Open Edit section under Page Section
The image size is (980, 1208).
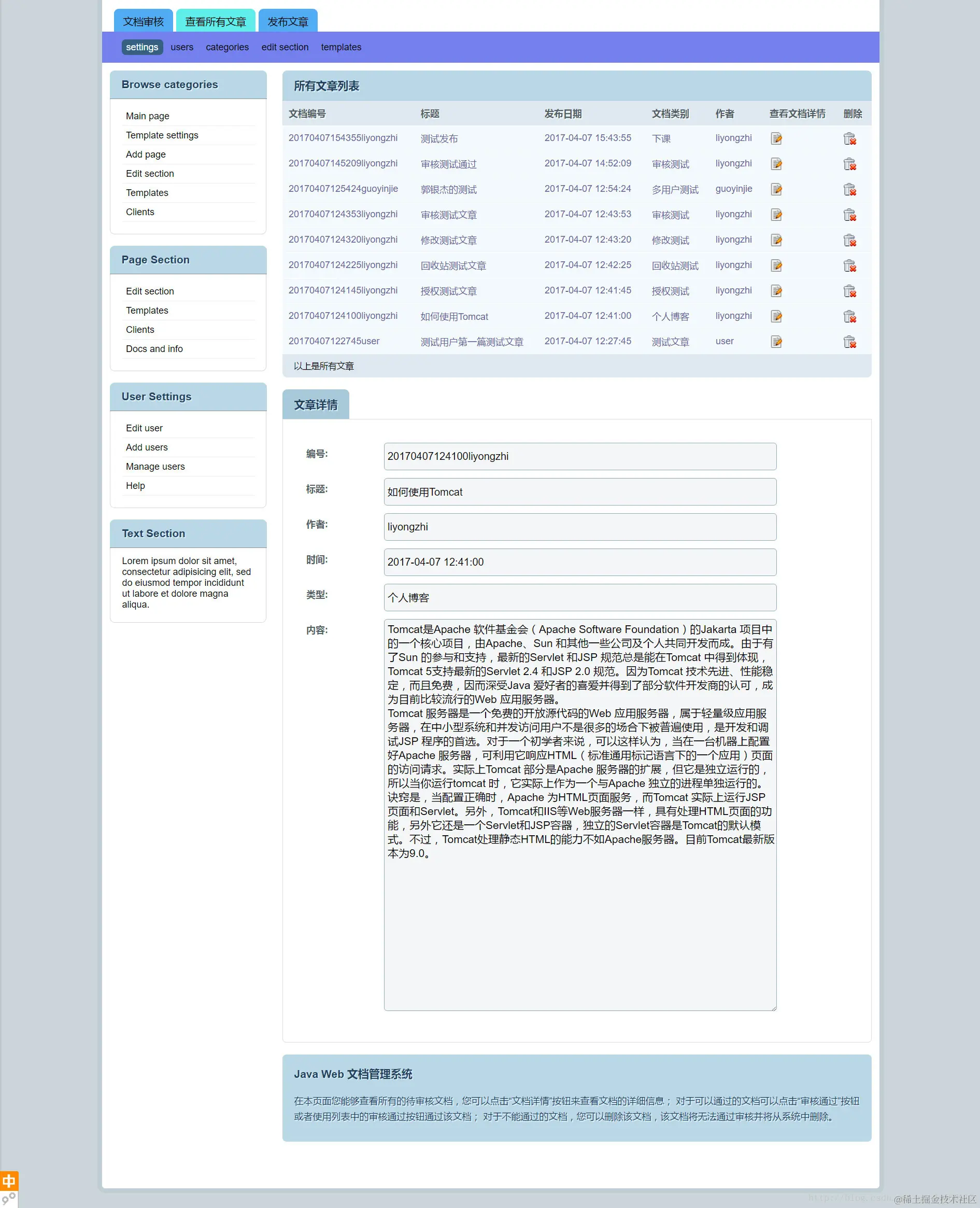pyautogui.click(x=150, y=291)
